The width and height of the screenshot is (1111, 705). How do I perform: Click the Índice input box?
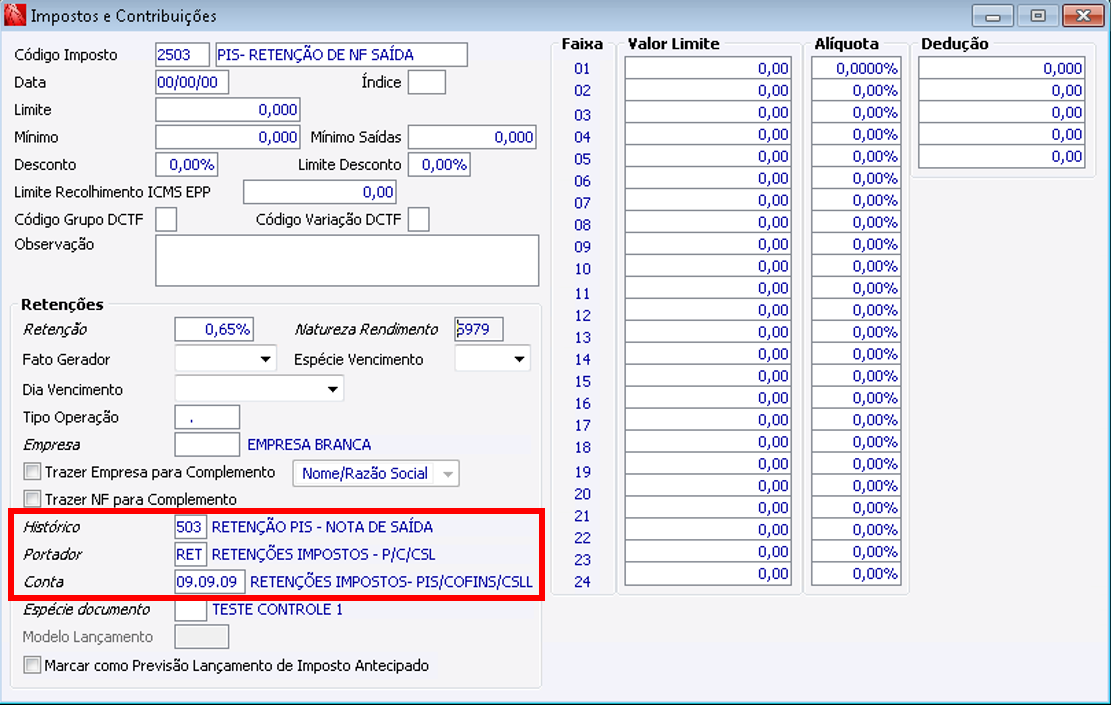click(427, 82)
